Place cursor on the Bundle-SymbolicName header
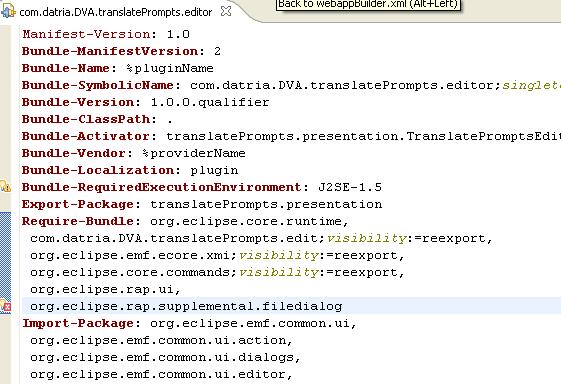This screenshot has height=384, width=561. (x=98, y=85)
